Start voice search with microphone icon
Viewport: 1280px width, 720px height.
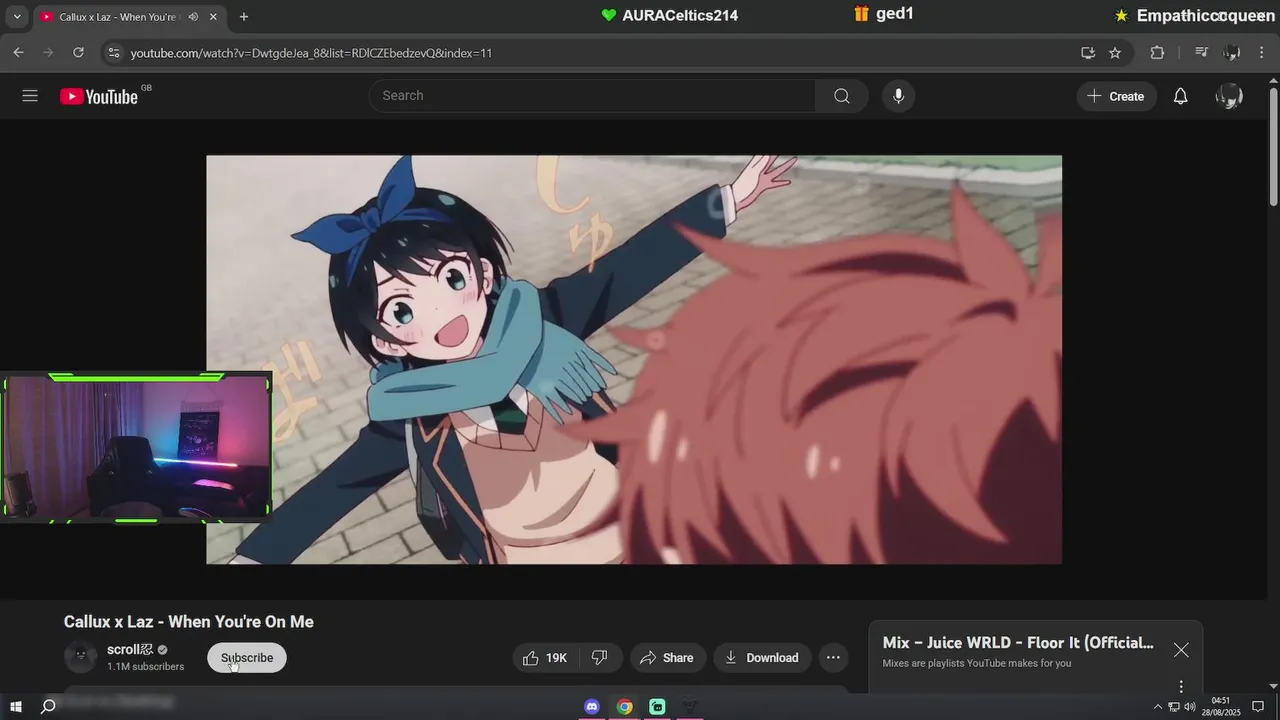click(x=898, y=96)
